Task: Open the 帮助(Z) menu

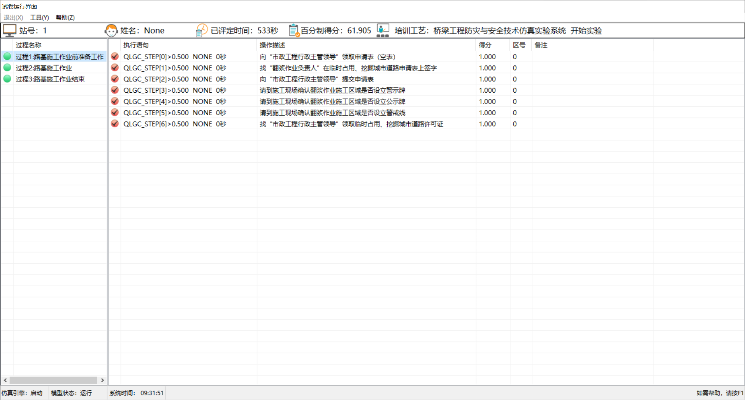Action: click(x=64, y=17)
